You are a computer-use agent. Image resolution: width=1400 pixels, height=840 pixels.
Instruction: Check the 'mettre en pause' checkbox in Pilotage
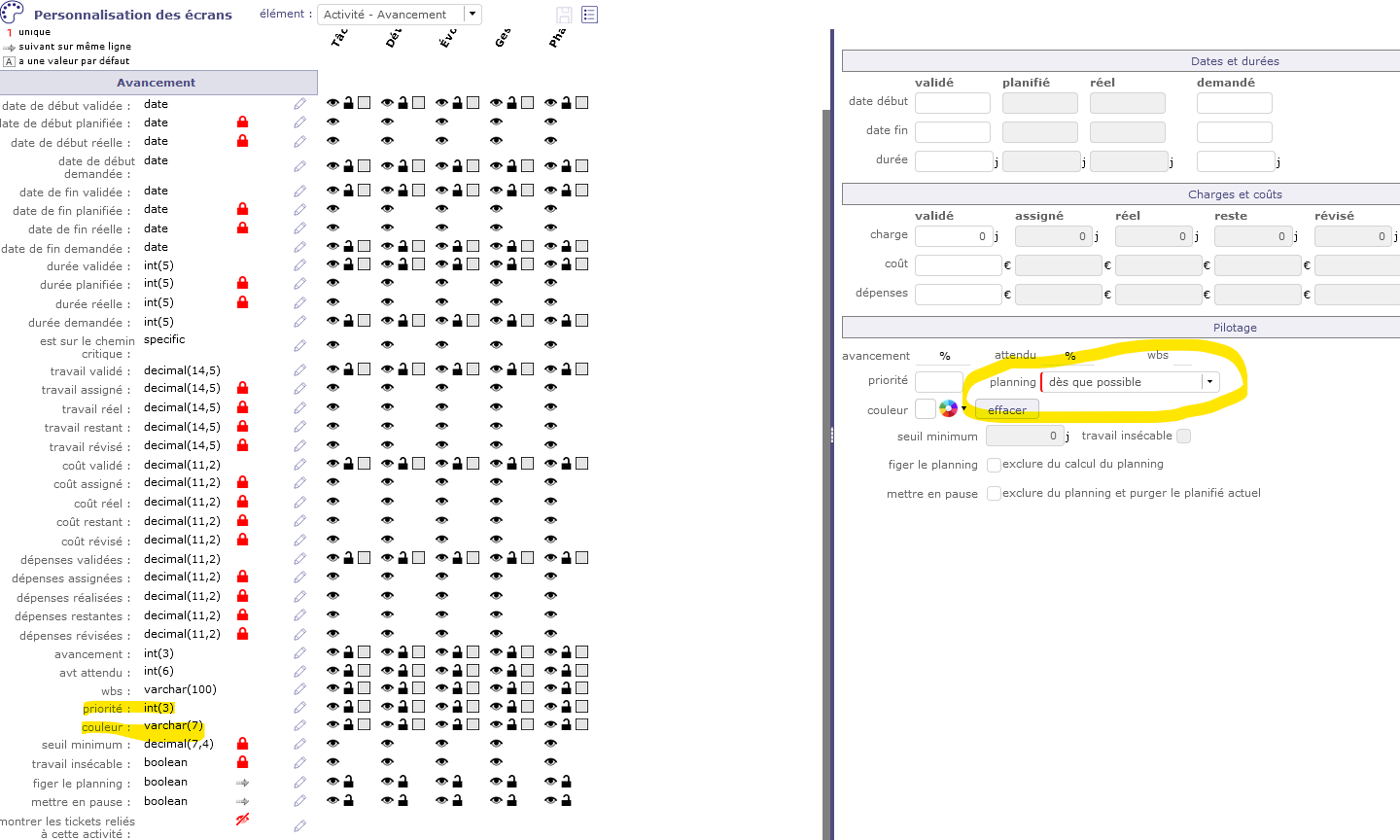[x=994, y=494]
